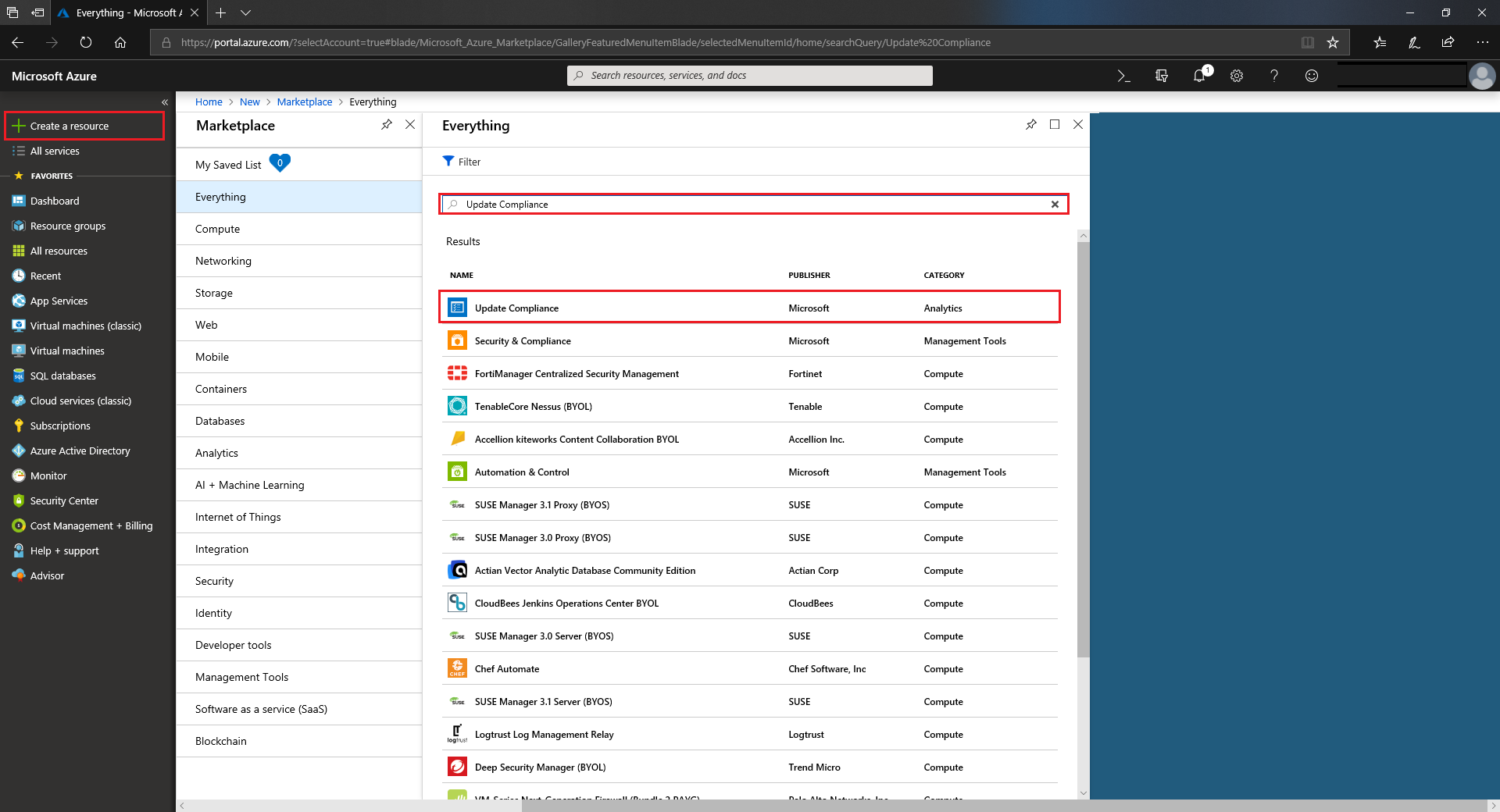Open Subscriptions
The height and width of the screenshot is (812, 1500).
tap(60, 426)
